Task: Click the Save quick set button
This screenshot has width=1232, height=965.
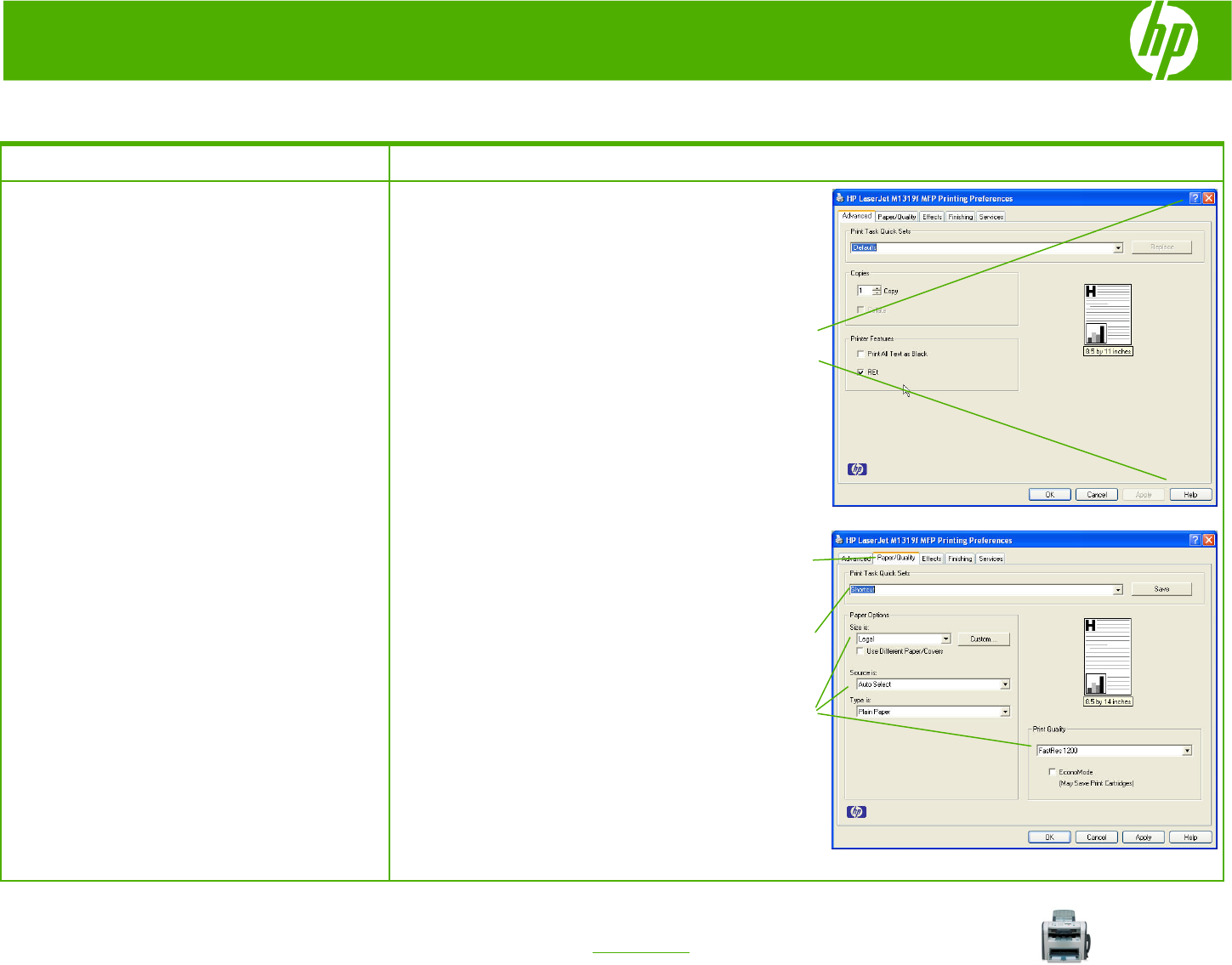Action: (x=1161, y=589)
